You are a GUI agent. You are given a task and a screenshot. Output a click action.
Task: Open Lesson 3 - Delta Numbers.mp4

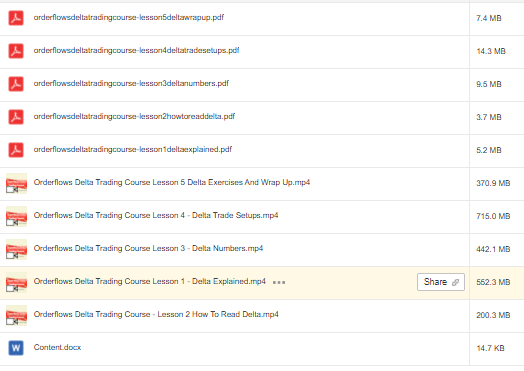[148, 249]
